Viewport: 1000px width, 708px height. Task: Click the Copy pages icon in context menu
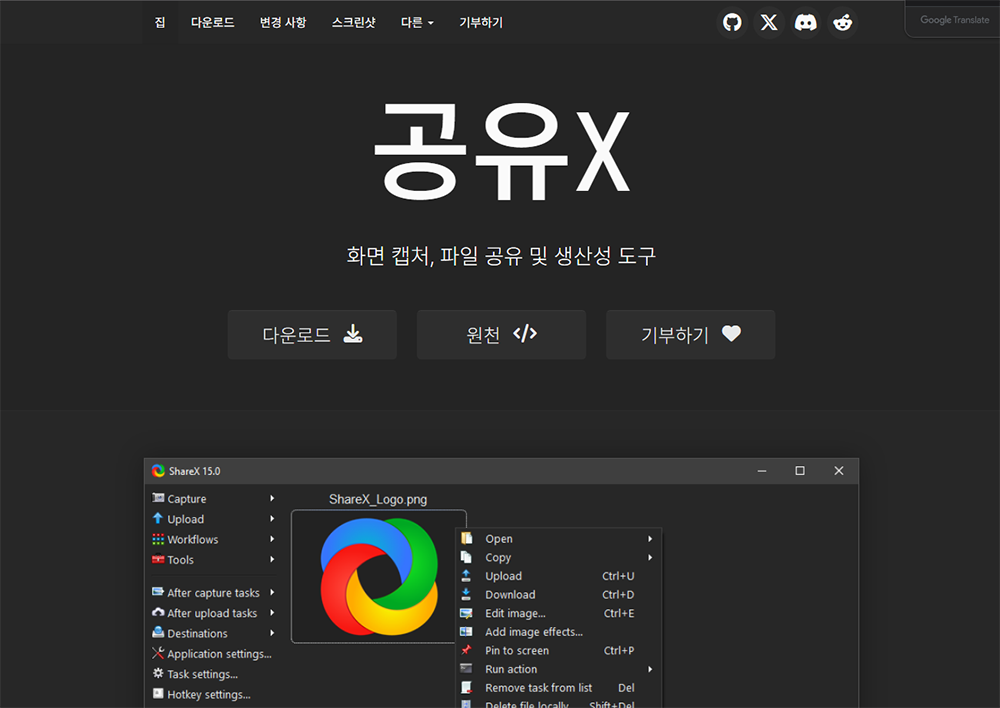467,557
